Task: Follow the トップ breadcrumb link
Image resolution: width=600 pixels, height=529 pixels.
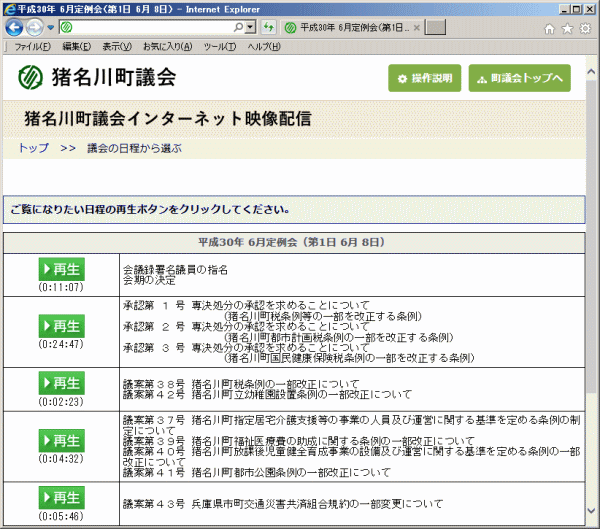Action: [x=33, y=148]
